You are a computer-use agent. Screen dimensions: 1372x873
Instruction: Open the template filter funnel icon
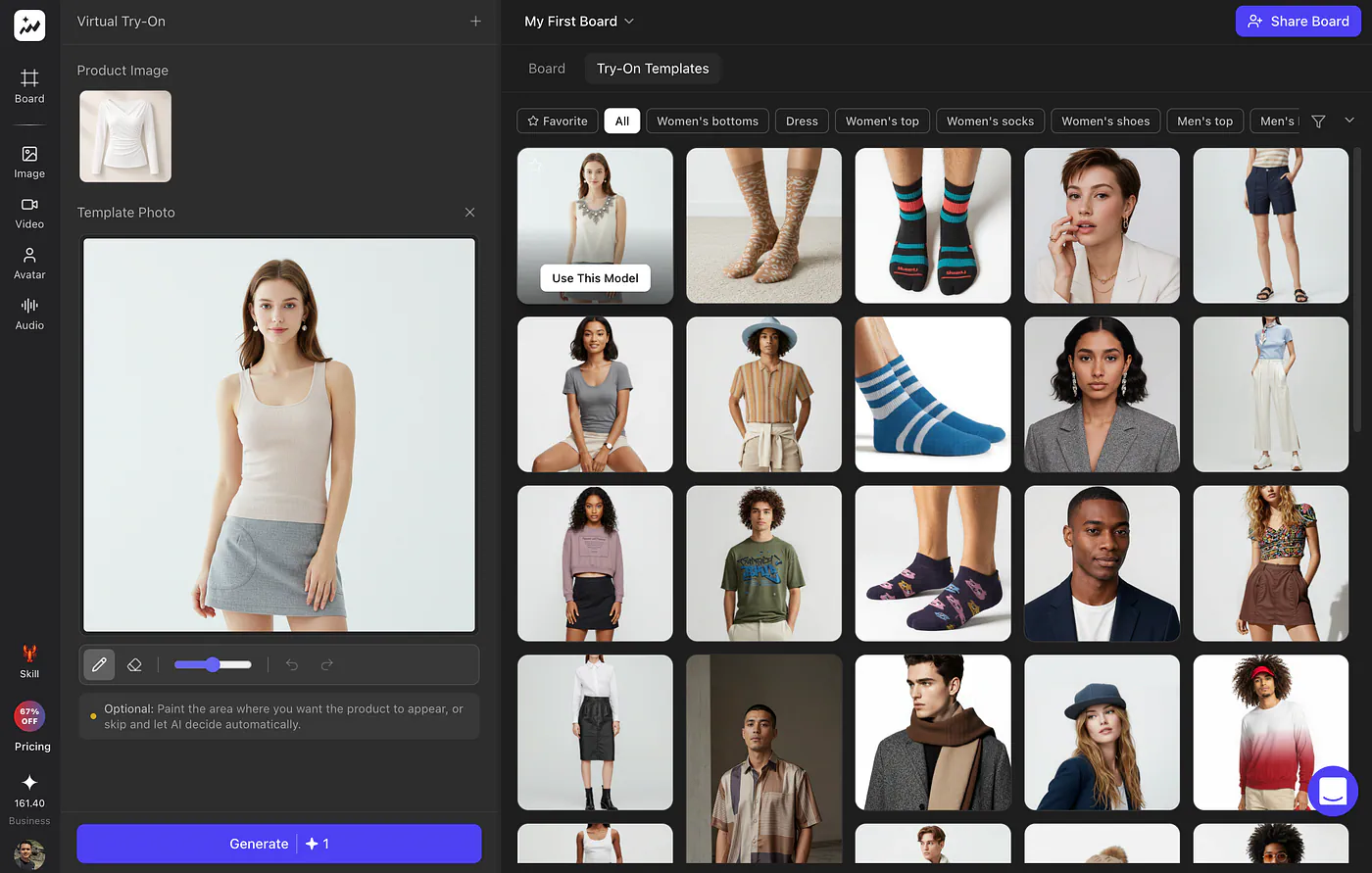[1318, 121]
